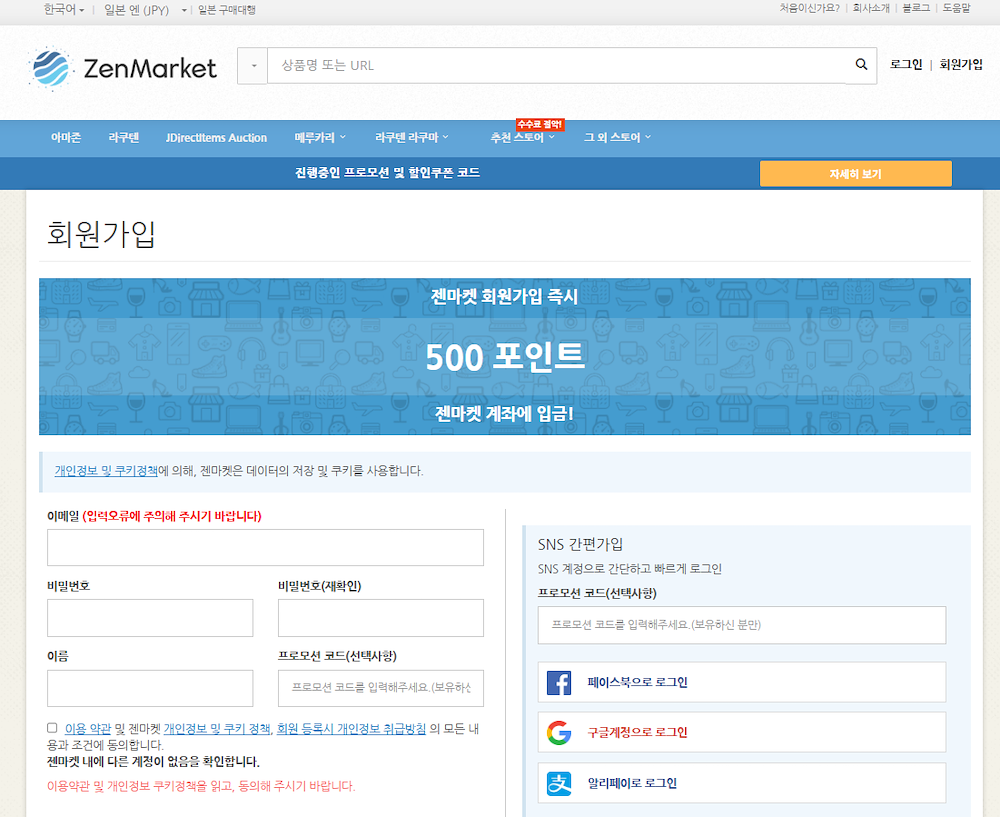Click 구글계정으로 로그인 button
Image resolution: width=1000 pixels, height=817 pixels.
(x=742, y=733)
